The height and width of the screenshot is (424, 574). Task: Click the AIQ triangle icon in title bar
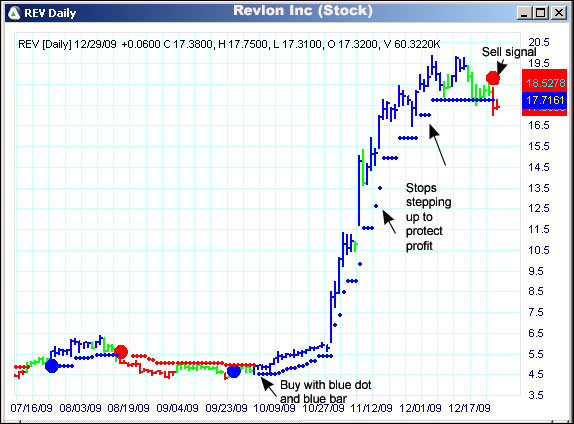point(14,13)
